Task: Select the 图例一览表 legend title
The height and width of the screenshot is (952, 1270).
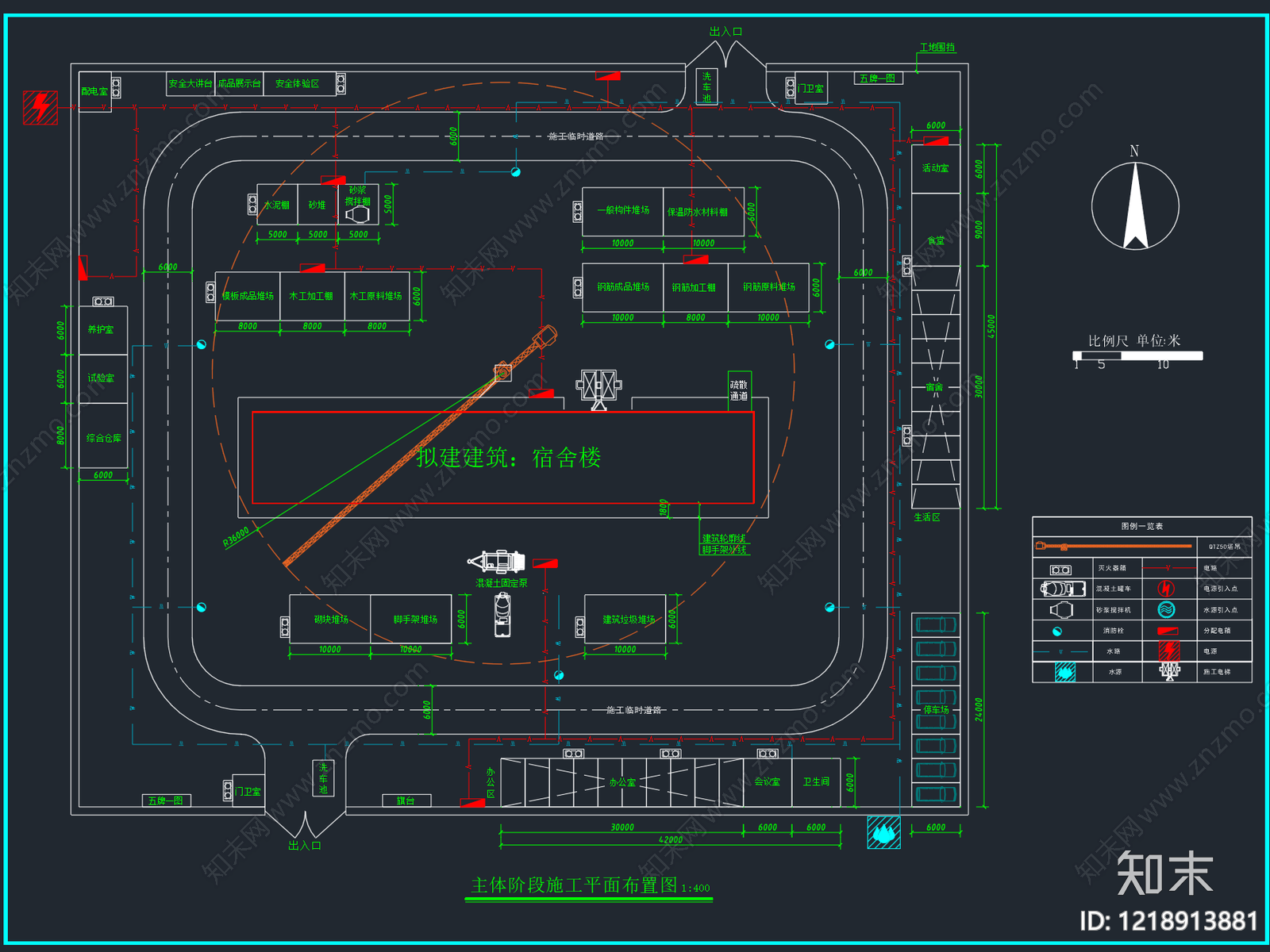Action: (1142, 526)
